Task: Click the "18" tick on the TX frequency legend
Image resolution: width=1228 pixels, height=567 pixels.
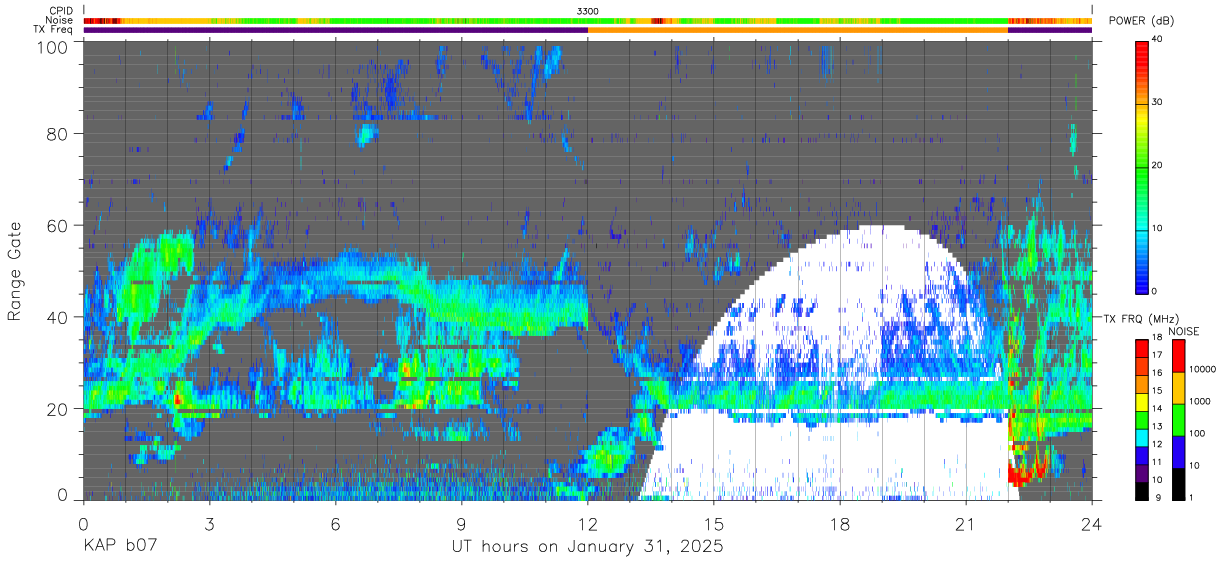Action: tap(1158, 339)
